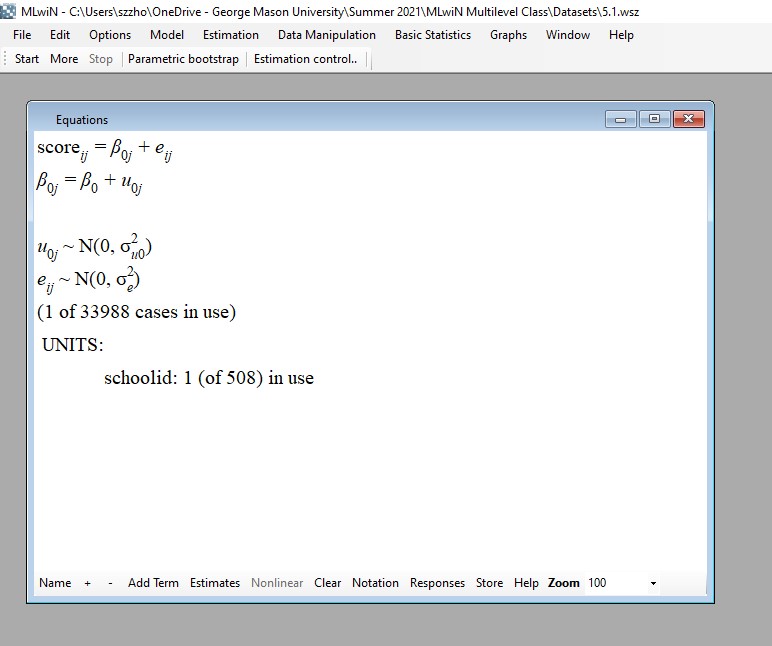Viewport: 772px width, 646px height.
Task: Click Add Term button
Action: (x=153, y=583)
